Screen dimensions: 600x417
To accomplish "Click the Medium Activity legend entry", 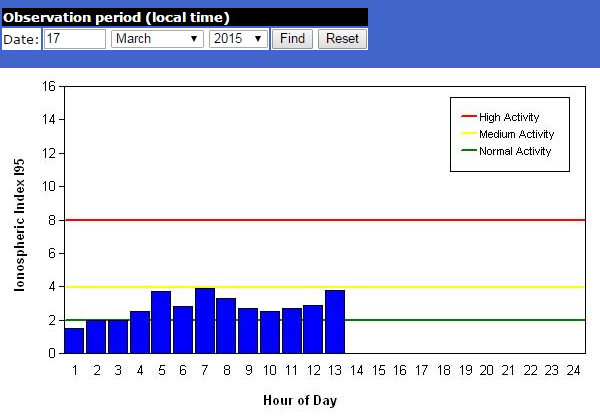I will pyautogui.click(x=515, y=134).
